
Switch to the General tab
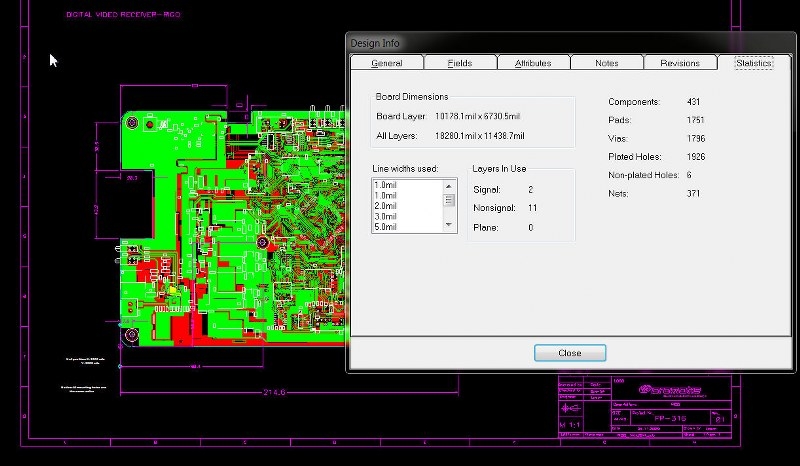(386, 63)
